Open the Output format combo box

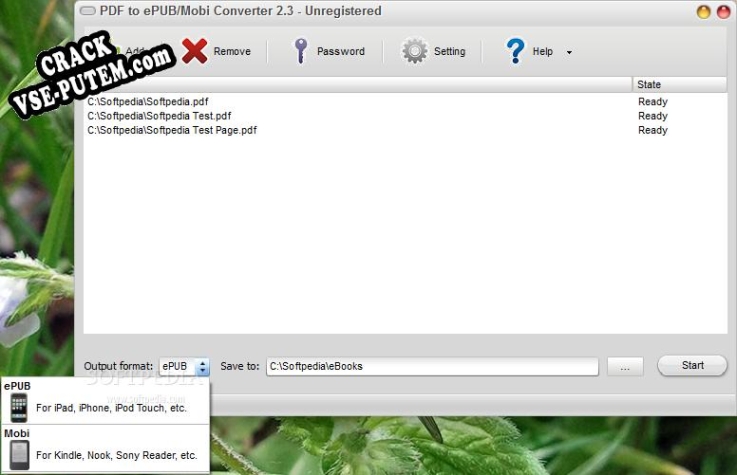click(184, 366)
